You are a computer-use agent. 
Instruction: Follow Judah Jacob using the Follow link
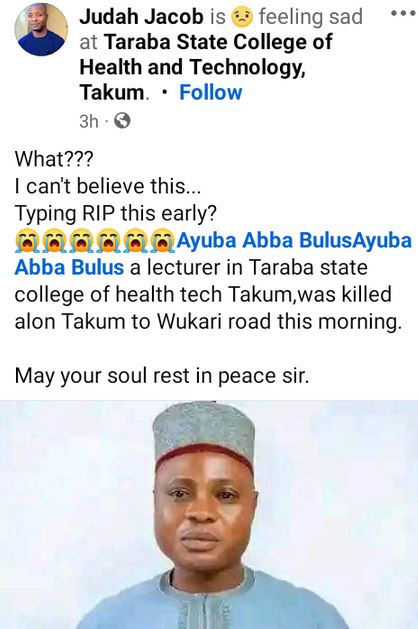click(x=211, y=92)
